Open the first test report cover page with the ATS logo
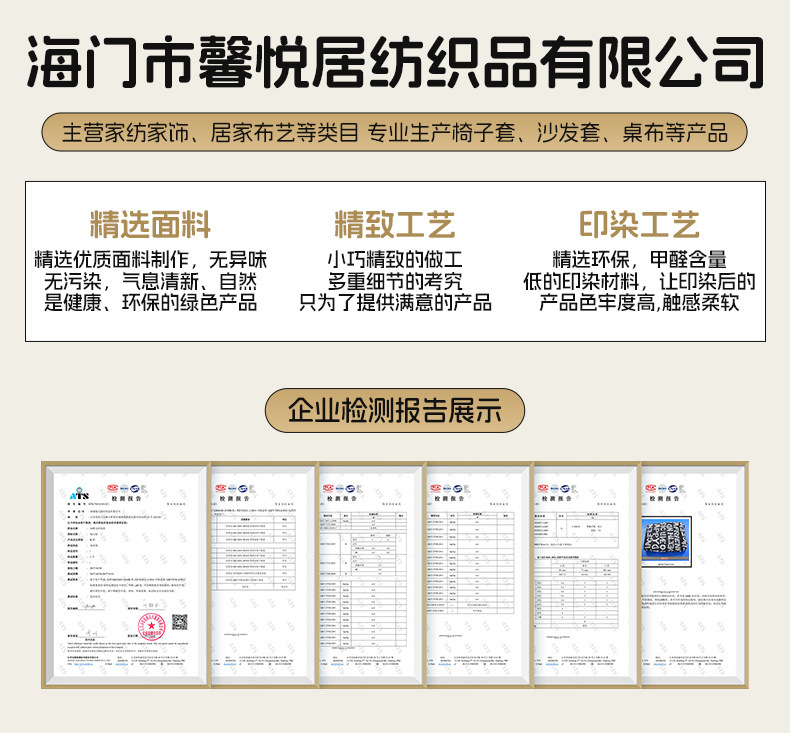 coord(126,575)
